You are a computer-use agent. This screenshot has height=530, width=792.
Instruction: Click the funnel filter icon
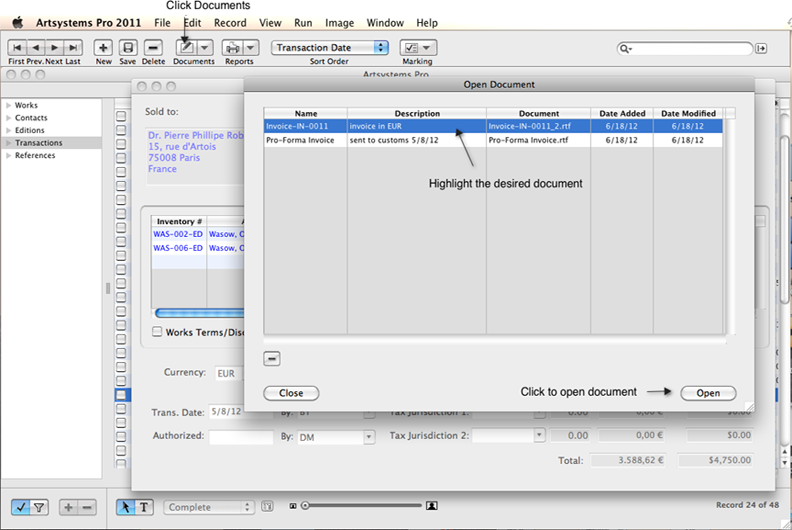pyautogui.click(x=39, y=507)
